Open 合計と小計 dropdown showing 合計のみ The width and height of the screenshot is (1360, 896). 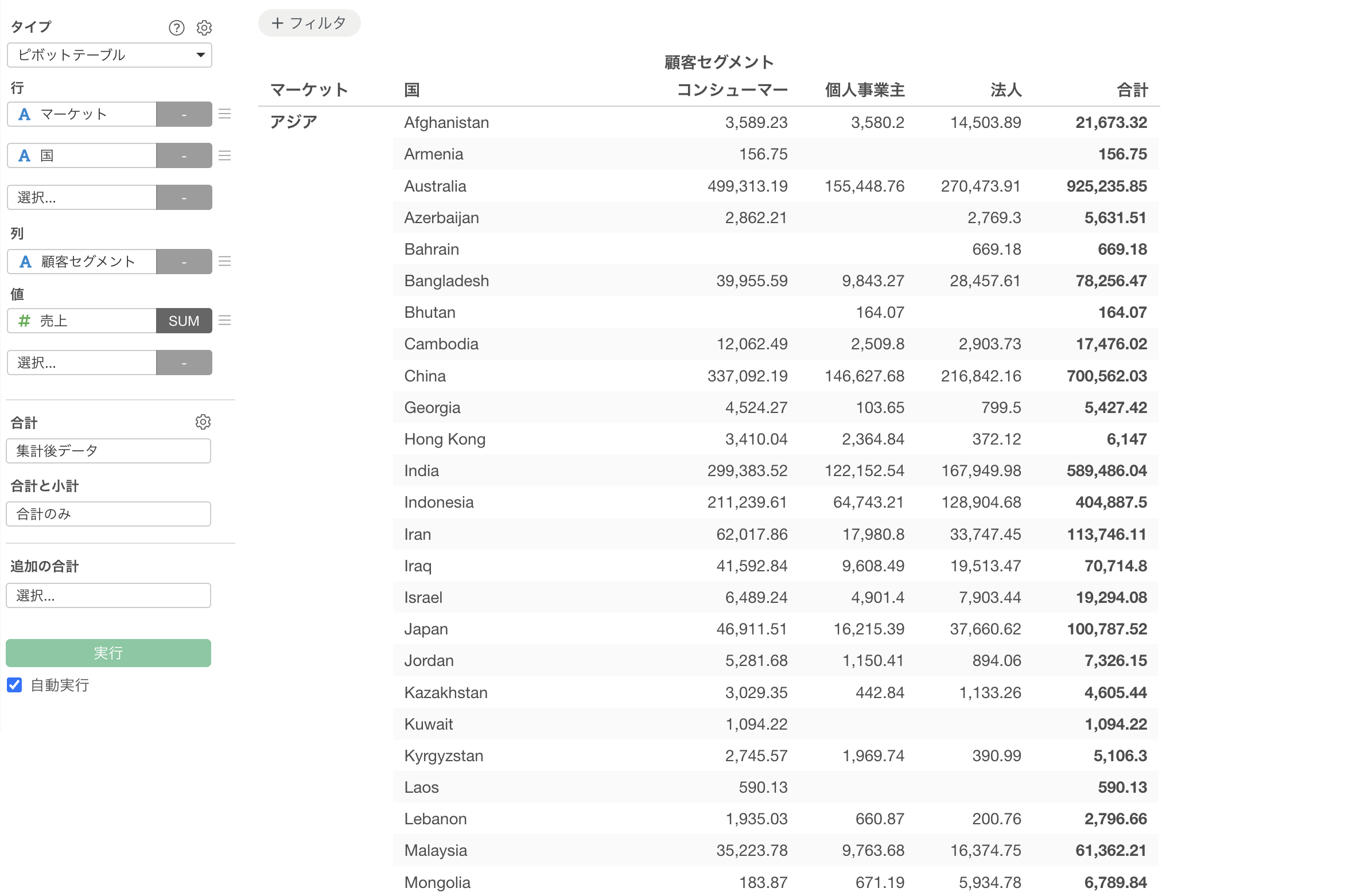pyautogui.click(x=108, y=514)
